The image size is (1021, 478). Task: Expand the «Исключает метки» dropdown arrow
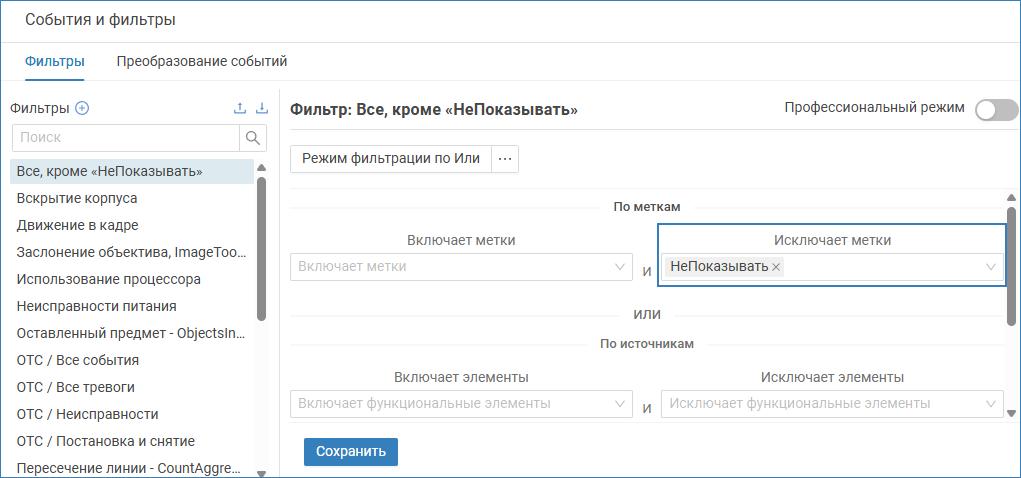[991, 267]
